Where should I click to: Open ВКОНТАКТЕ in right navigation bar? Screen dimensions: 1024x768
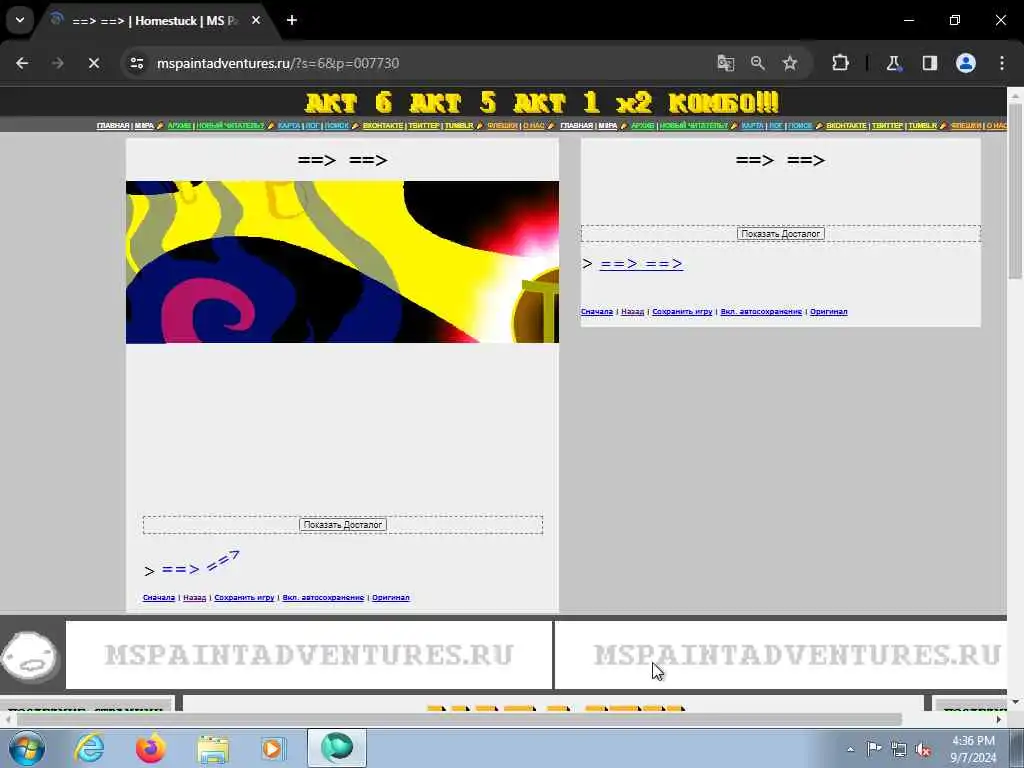846,125
